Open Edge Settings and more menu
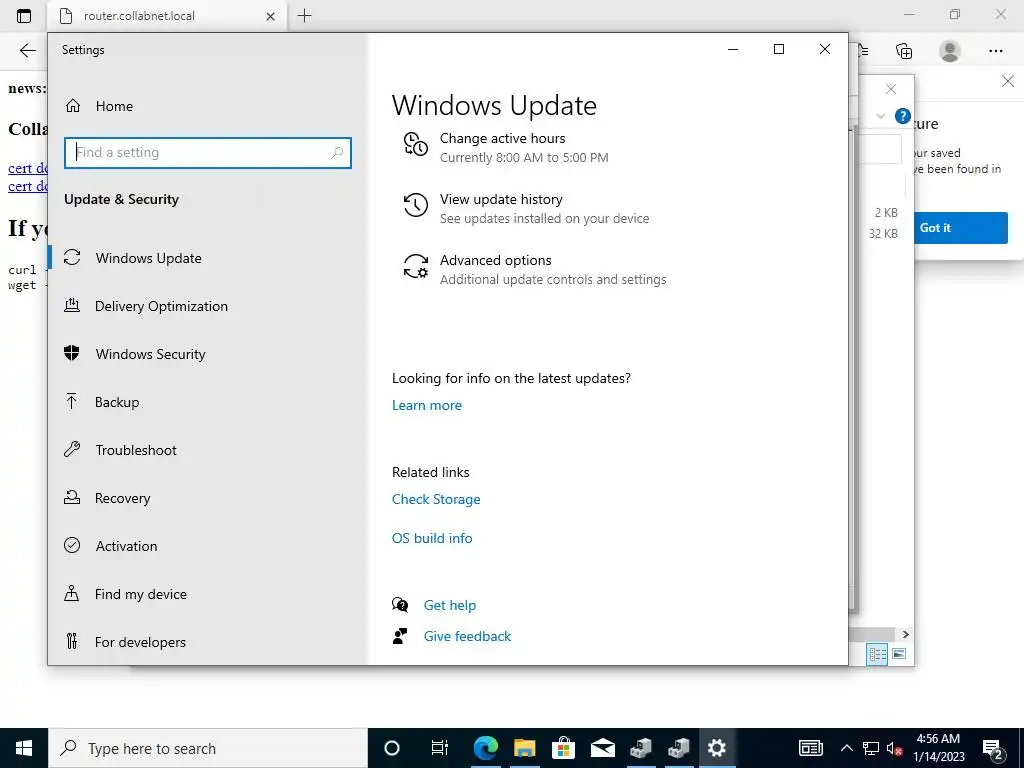The image size is (1024, 768). tap(995, 51)
